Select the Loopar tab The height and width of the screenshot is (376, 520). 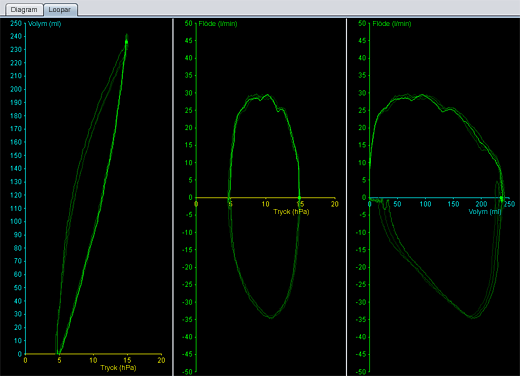point(60,10)
